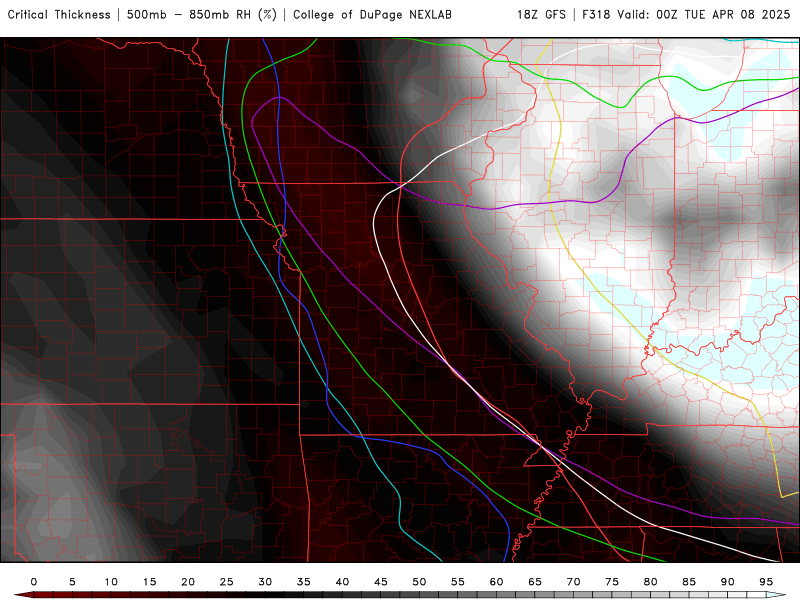Select the "Valid: 00Z TUE APR 08 2025" text

(x=704, y=15)
